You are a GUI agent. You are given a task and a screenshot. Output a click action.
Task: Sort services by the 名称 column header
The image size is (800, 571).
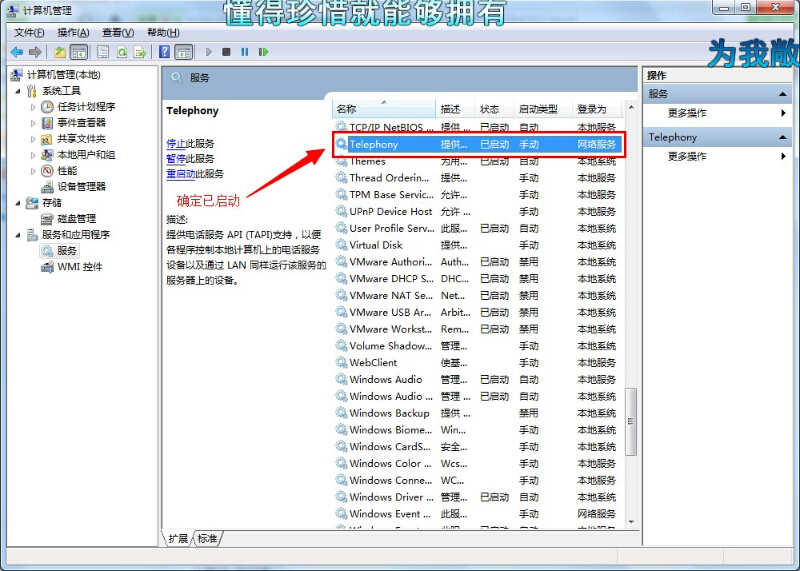[x=385, y=109]
